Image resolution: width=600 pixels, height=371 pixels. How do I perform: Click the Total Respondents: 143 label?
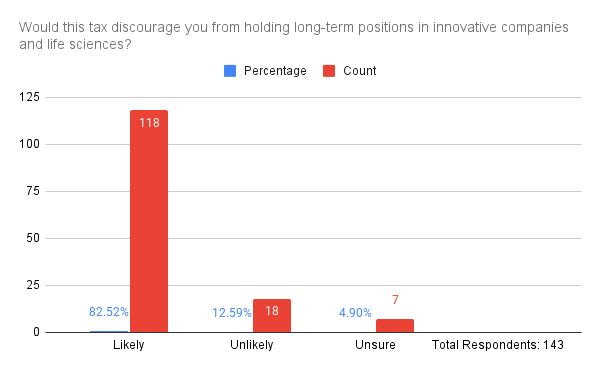pos(498,345)
